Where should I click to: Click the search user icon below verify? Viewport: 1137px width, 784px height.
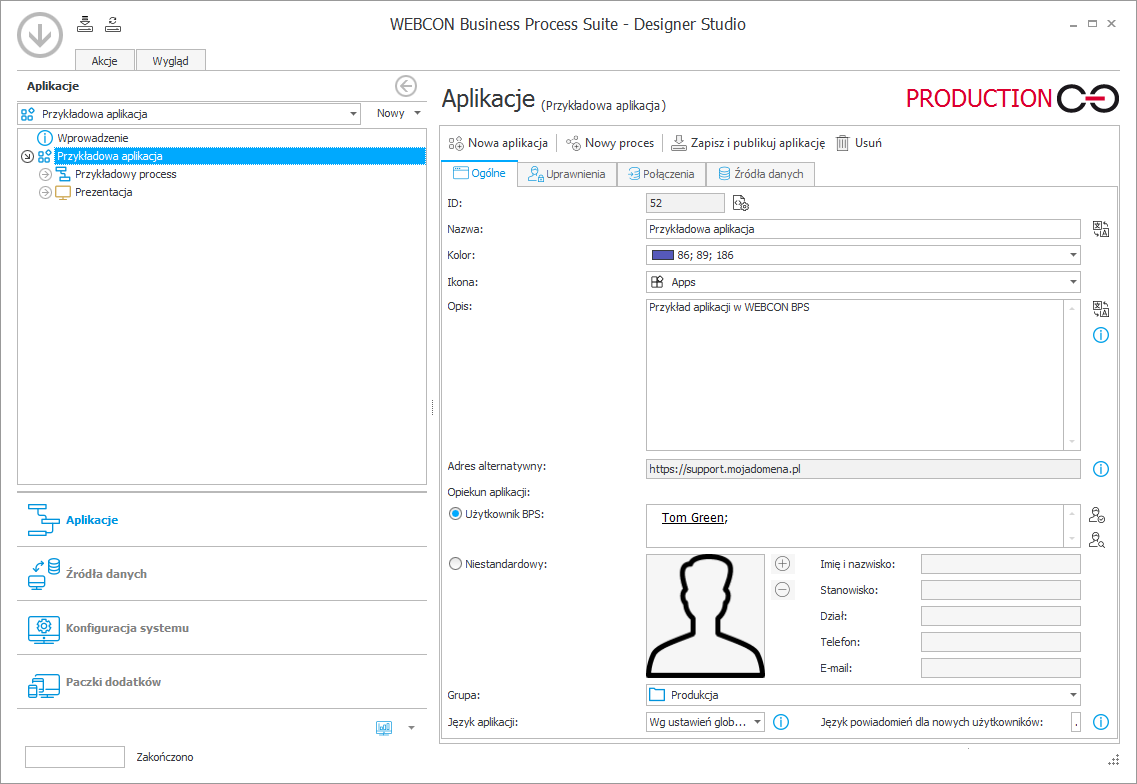pyautogui.click(x=1096, y=540)
